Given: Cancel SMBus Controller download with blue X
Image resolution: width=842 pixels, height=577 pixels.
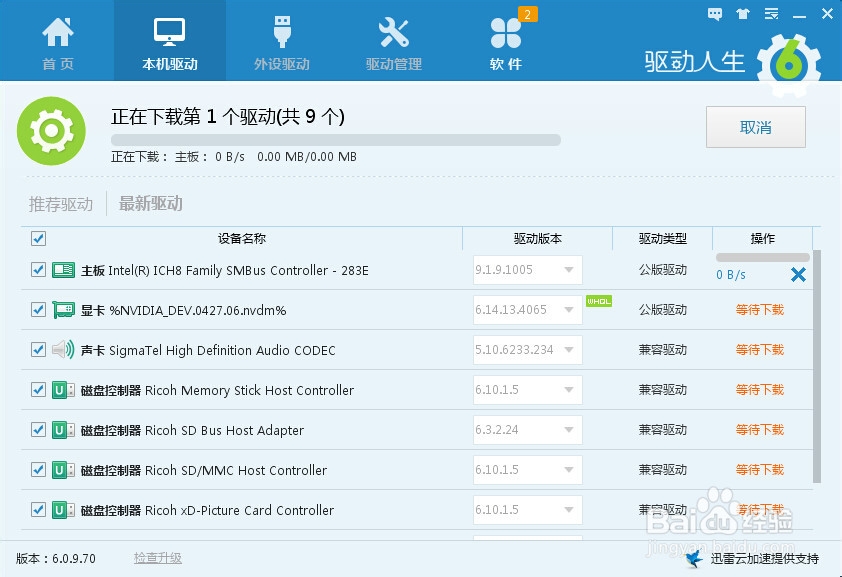Looking at the screenshot, I should [798, 275].
